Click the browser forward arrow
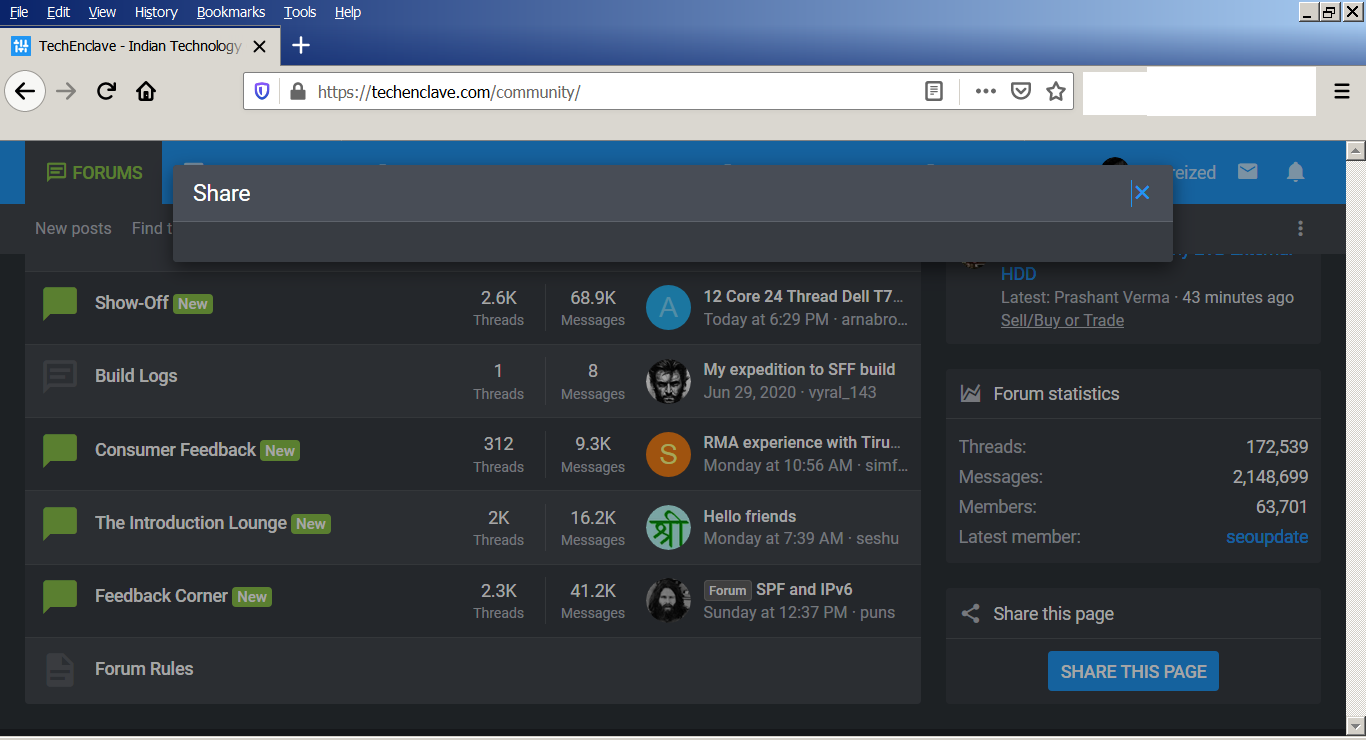This screenshot has width=1366, height=740. point(66,92)
